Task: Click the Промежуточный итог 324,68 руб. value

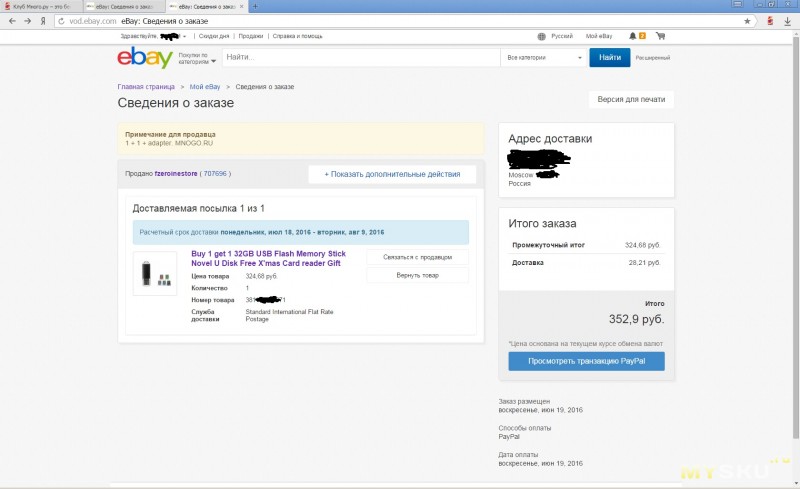Action: [642, 245]
